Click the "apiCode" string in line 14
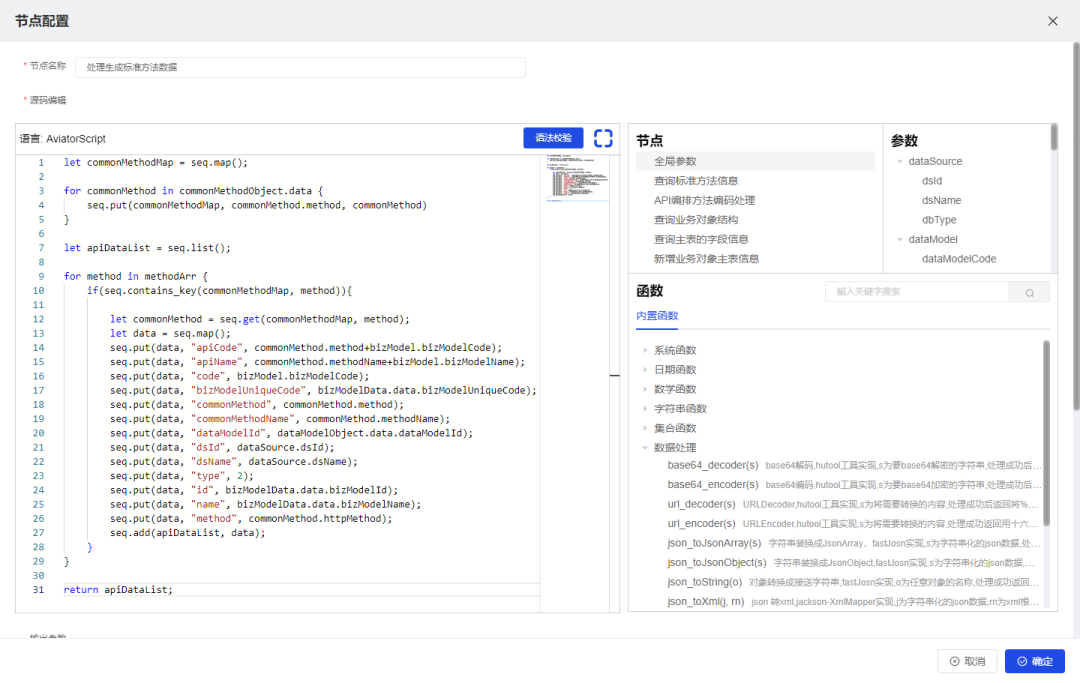The height and width of the screenshot is (683, 1080). [x=217, y=348]
